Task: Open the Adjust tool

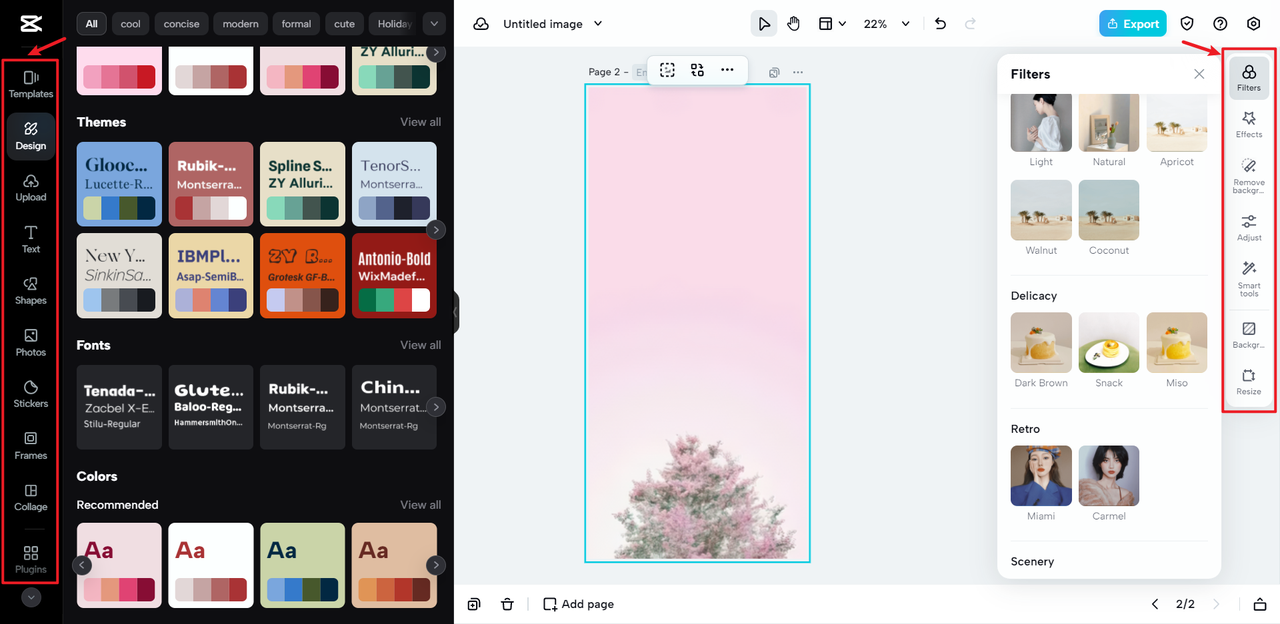Action: pyautogui.click(x=1249, y=228)
